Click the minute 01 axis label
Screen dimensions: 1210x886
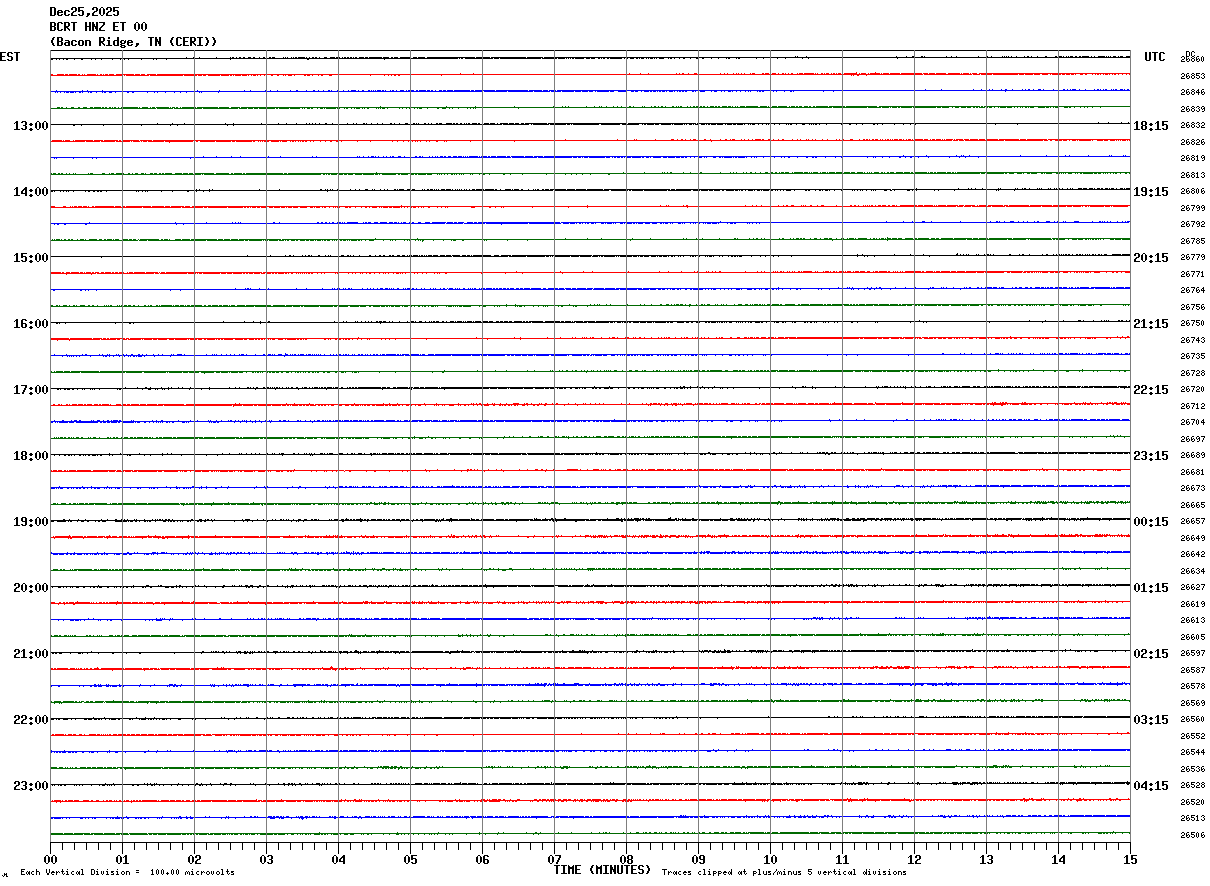coord(122,859)
